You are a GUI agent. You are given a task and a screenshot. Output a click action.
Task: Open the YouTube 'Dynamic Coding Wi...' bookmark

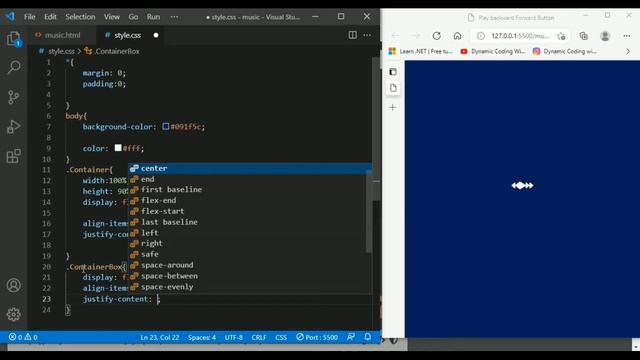click(493, 51)
